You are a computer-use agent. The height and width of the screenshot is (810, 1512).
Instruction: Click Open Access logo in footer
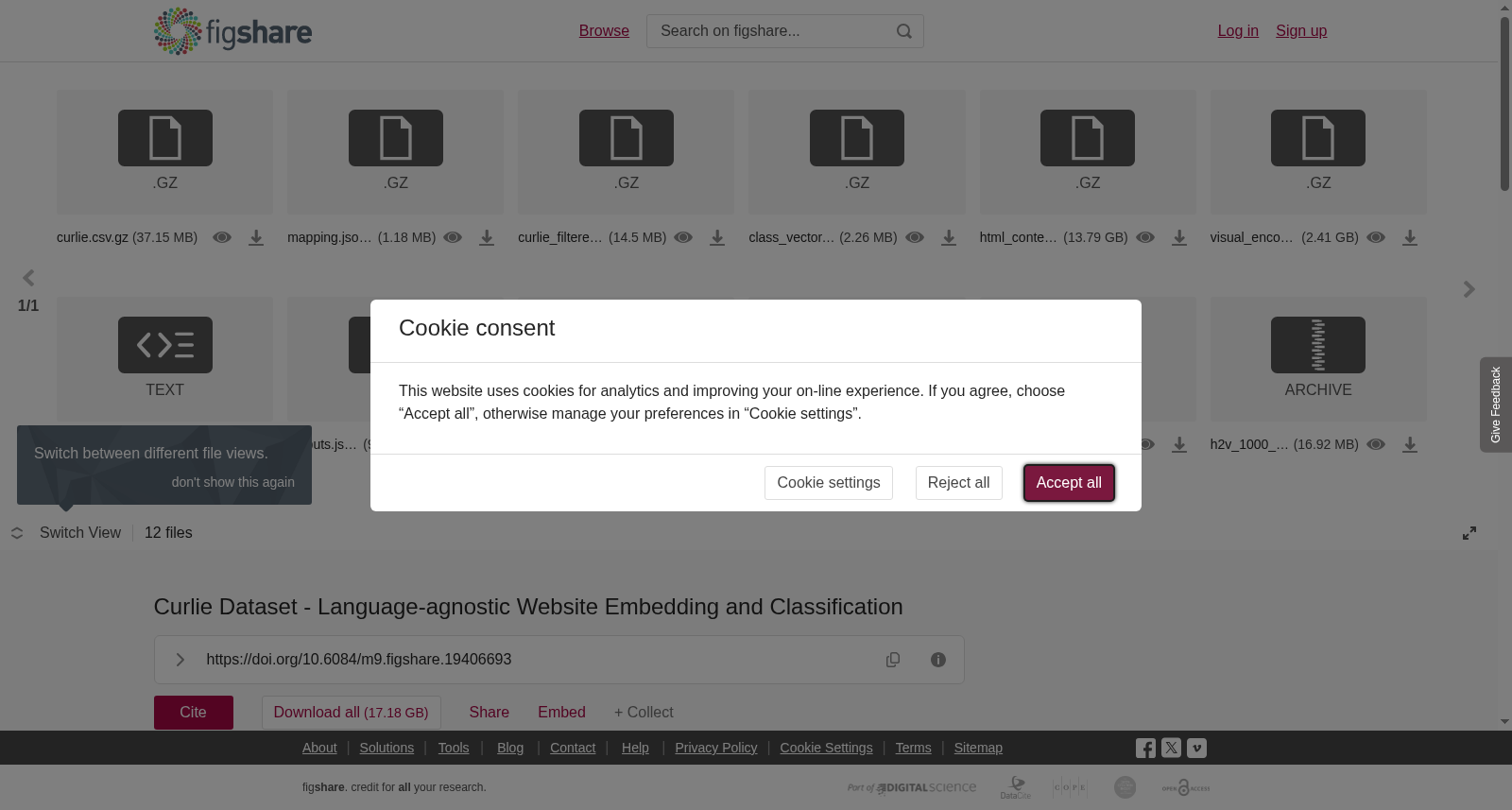tap(1186, 787)
